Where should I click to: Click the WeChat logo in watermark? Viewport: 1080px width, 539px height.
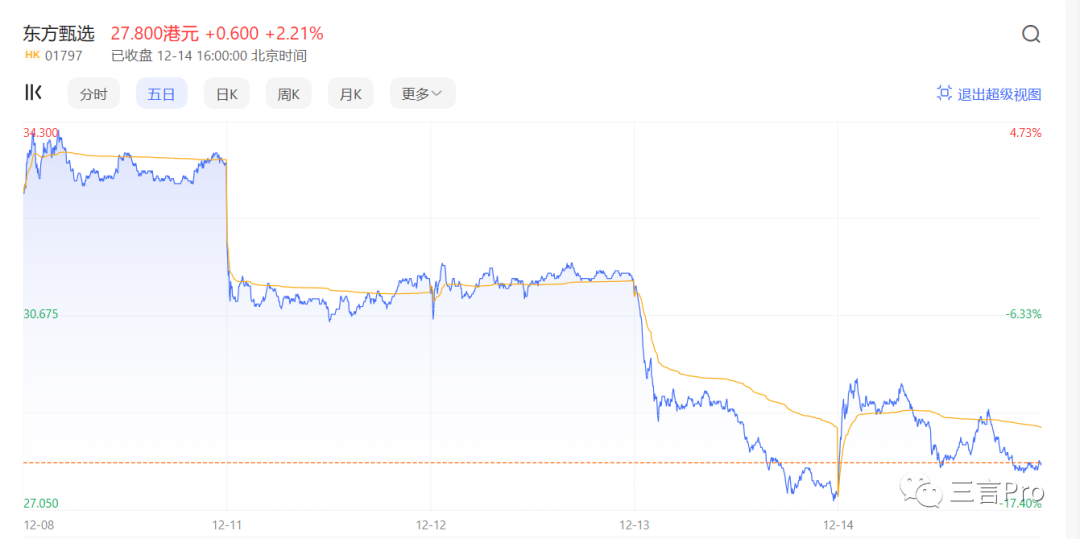point(920,491)
